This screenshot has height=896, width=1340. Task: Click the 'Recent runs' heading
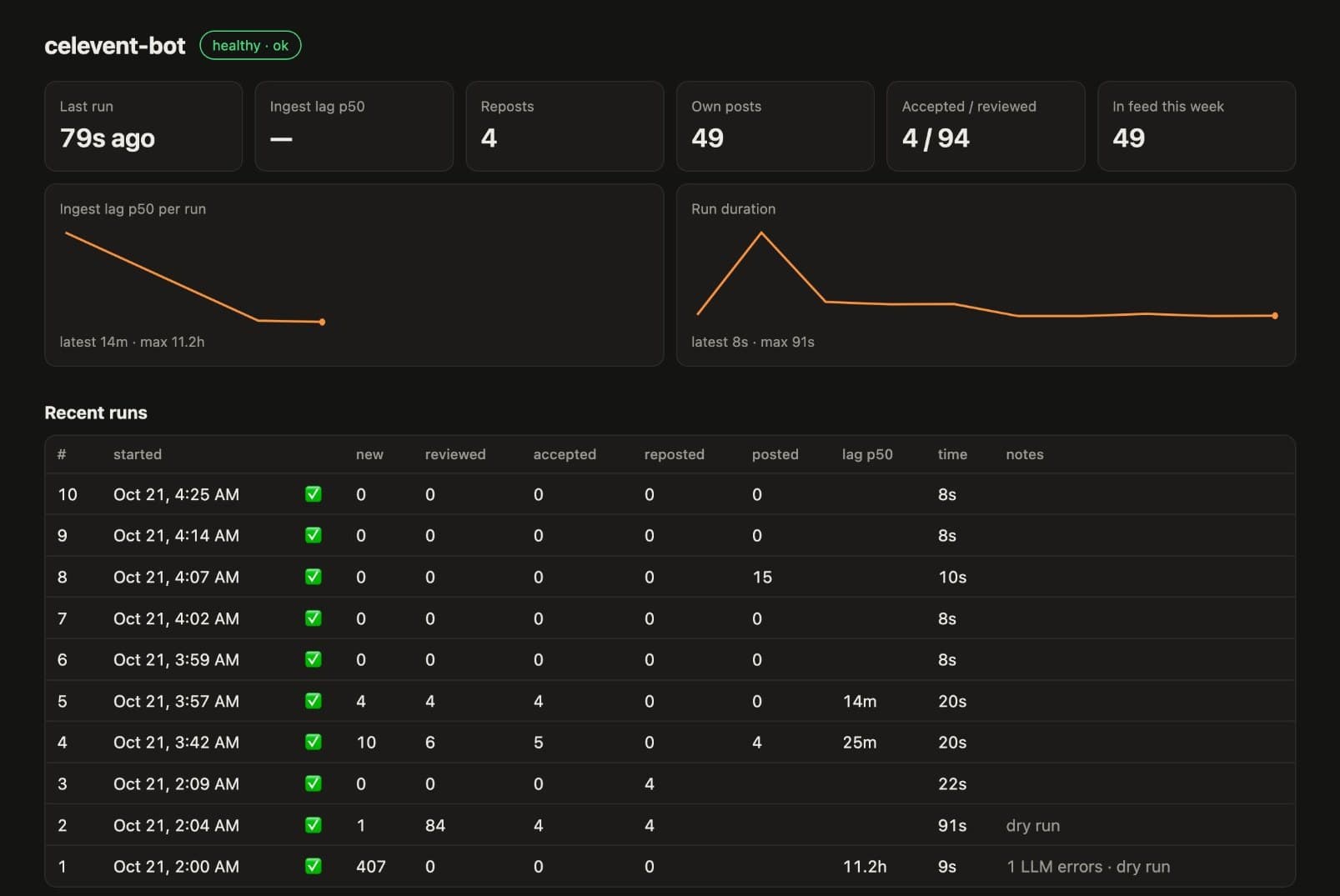[96, 413]
